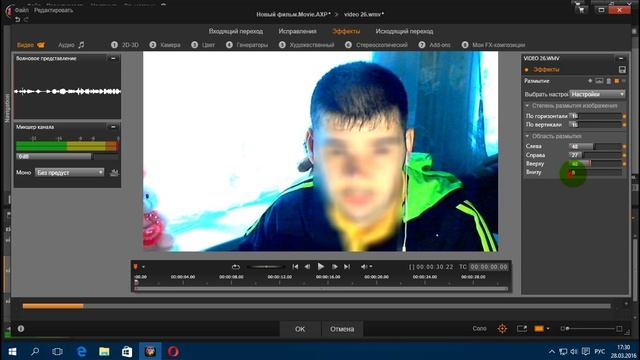Jump to the start of the clip
The width and height of the screenshot is (640, 360).
coord(295,267)
